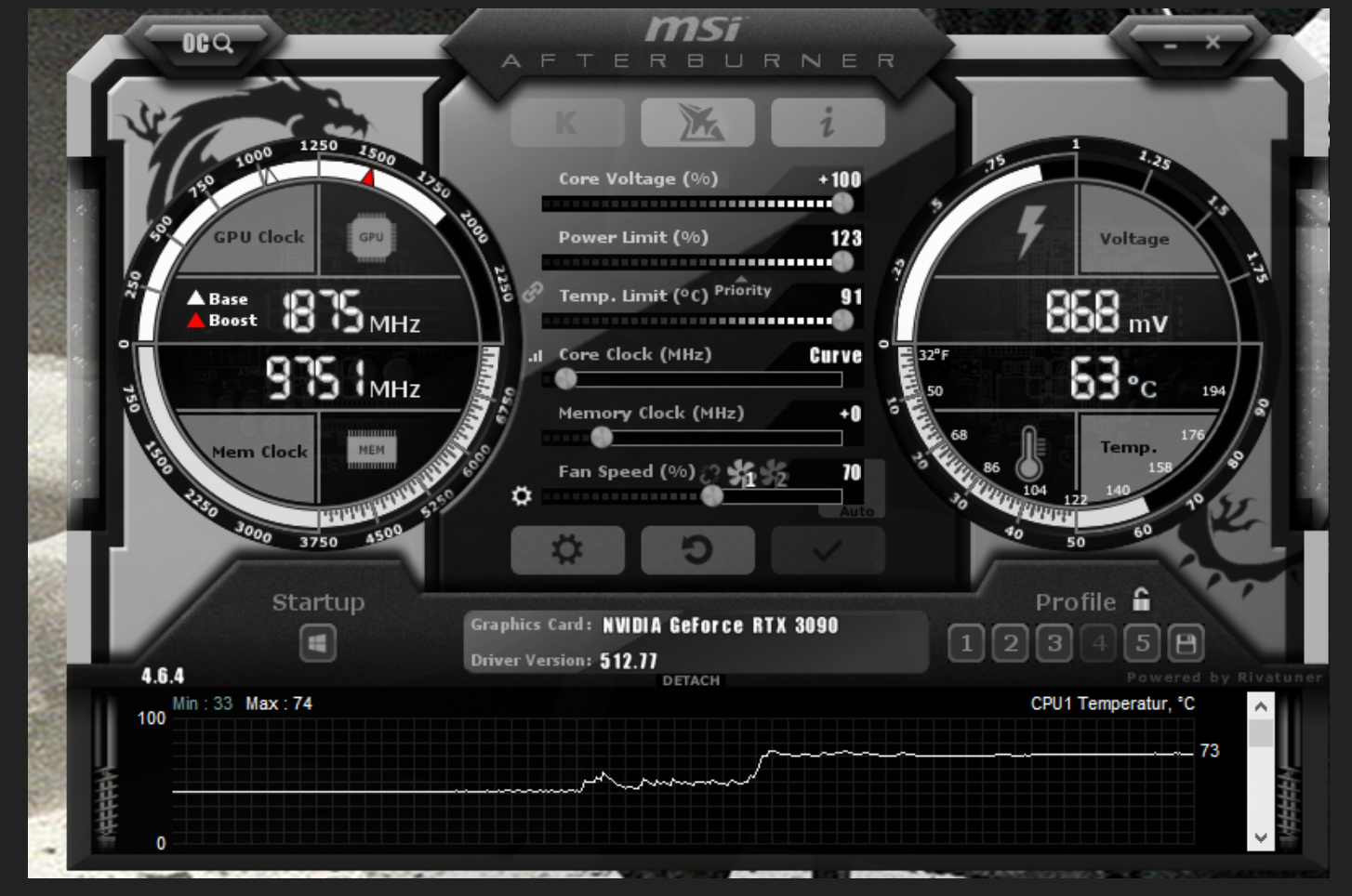1352x896 pixels.
Task: Click the Min : 33 graph statistic
Action: [202, 704]
